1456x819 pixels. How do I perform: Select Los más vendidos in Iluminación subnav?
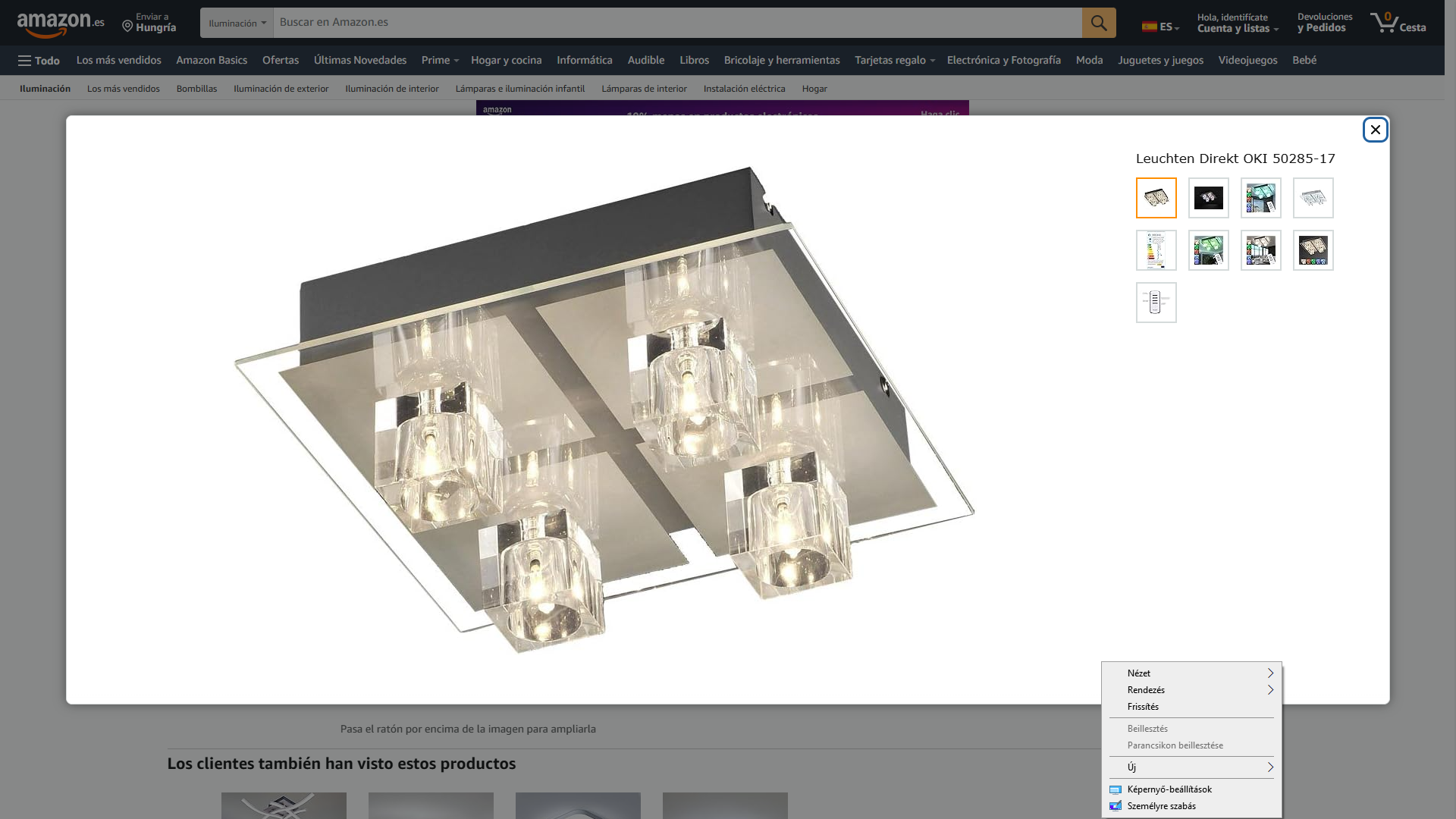pyautogui.click(x=124, y=89)
